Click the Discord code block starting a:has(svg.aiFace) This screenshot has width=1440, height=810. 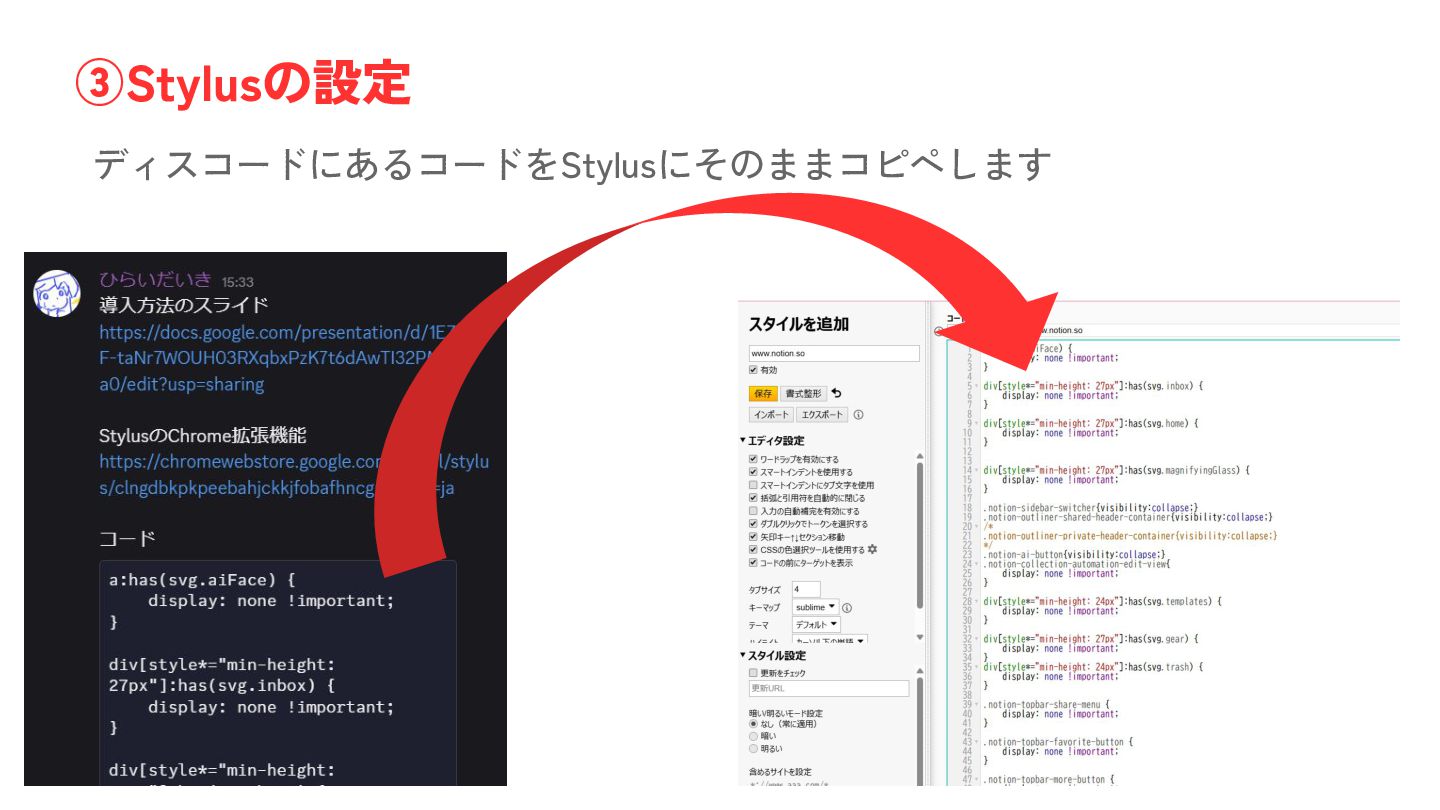coord(278,672)
